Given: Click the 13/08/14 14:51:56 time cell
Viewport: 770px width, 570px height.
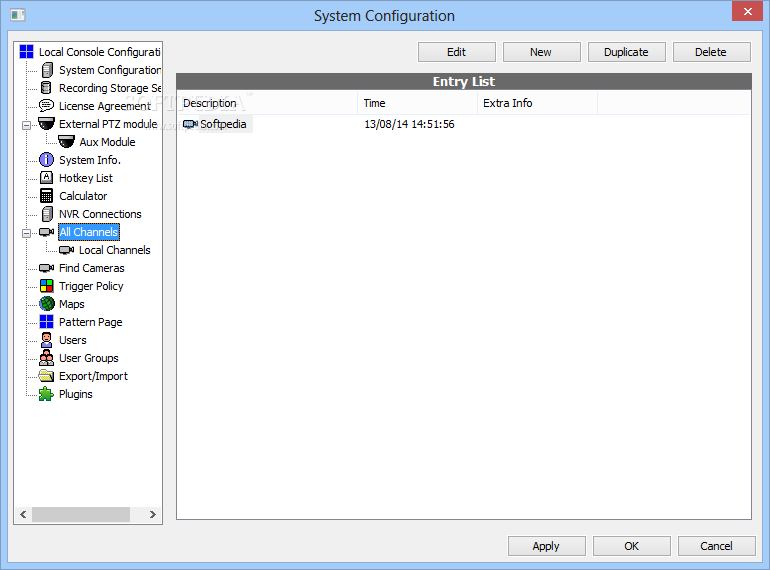Looking at the screenshot, I should (x=409, y=124).
